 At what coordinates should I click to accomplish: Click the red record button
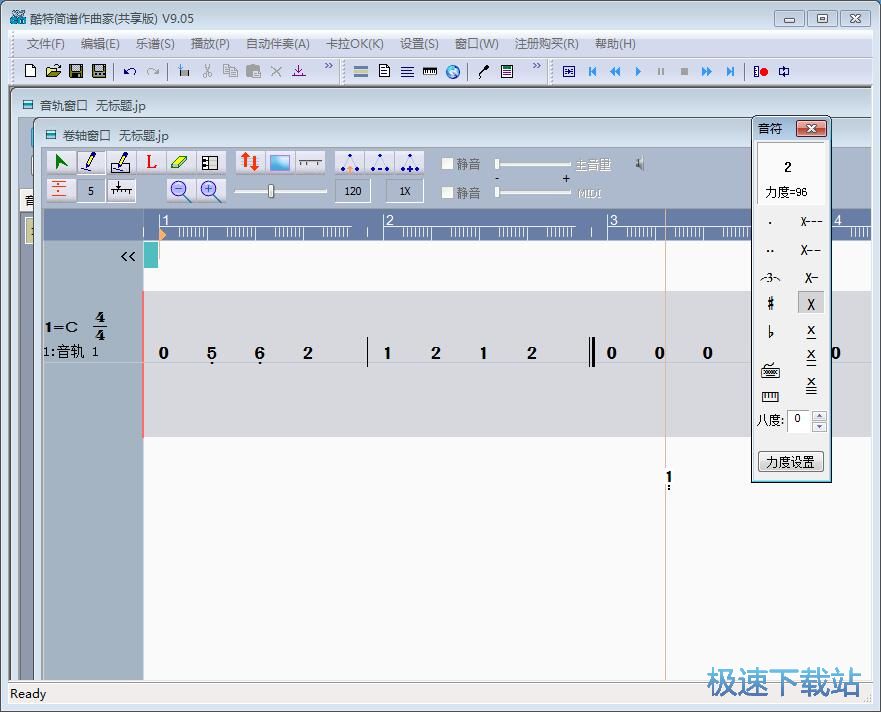(x=761, y=71)
